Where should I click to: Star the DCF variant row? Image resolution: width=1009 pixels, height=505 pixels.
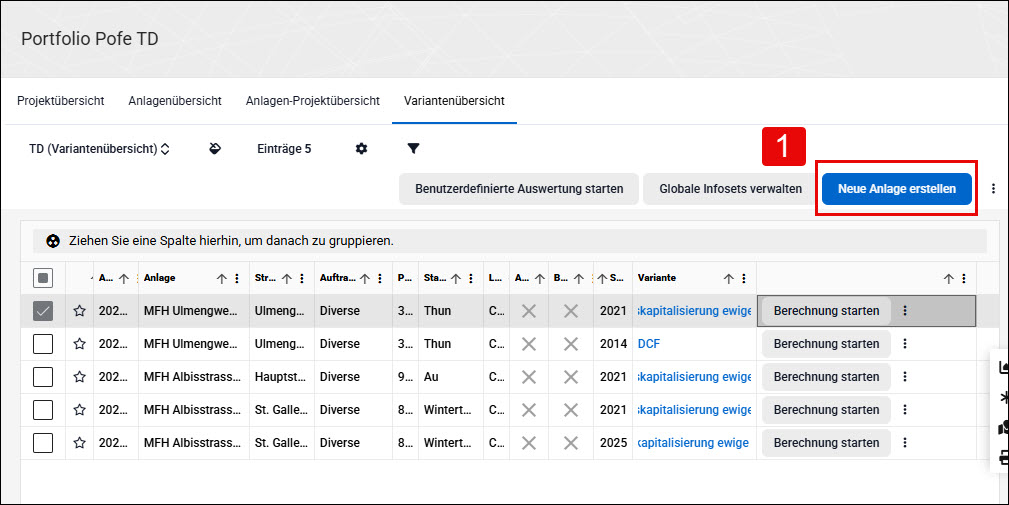80,344
